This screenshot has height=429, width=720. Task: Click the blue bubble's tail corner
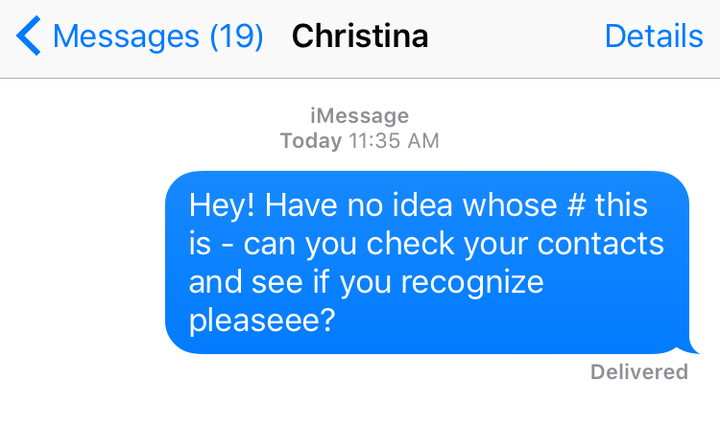point(692,350)
